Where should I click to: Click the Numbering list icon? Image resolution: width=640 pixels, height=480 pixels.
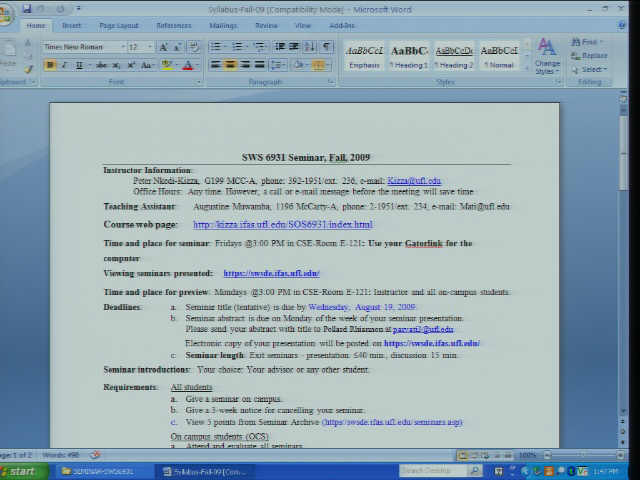pyautogui.click(x=238, y=46)
